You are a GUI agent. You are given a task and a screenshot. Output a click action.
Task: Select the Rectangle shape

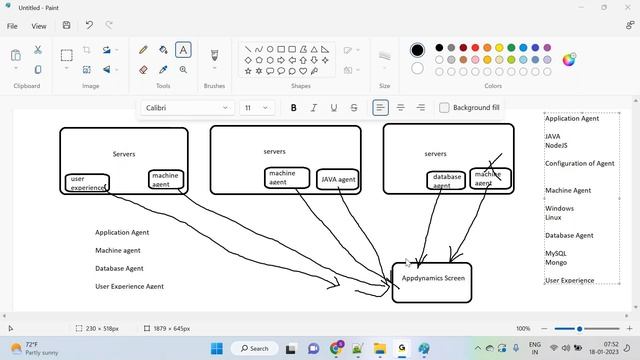(281, 49)
